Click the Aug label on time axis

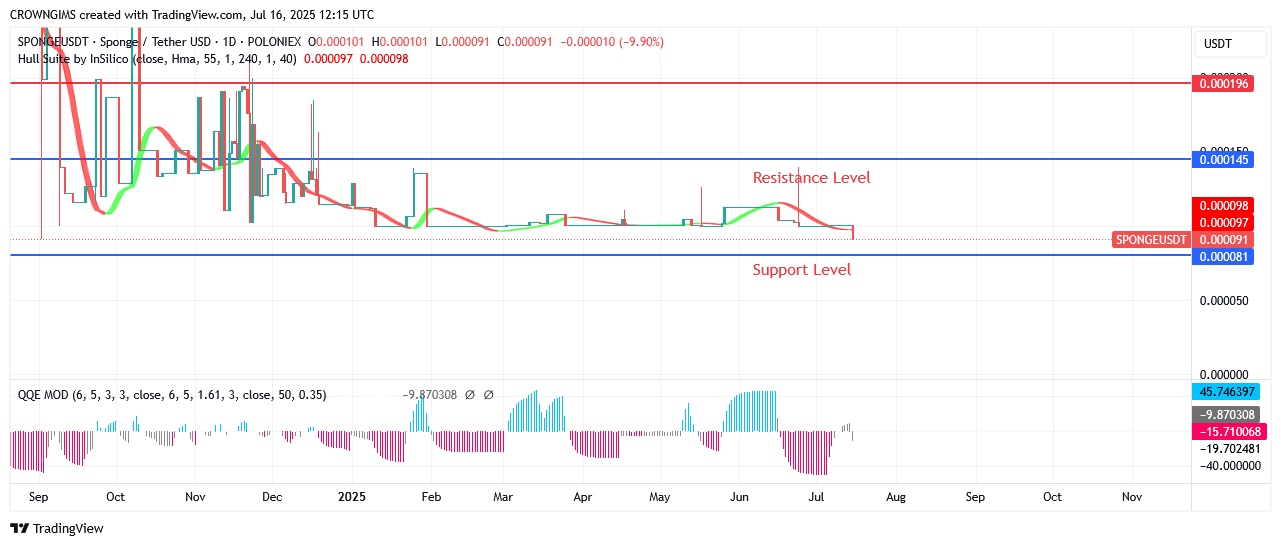896,497
